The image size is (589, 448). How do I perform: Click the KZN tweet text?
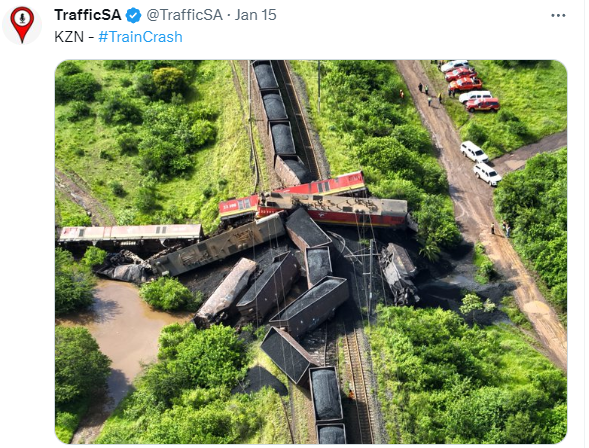69,37
